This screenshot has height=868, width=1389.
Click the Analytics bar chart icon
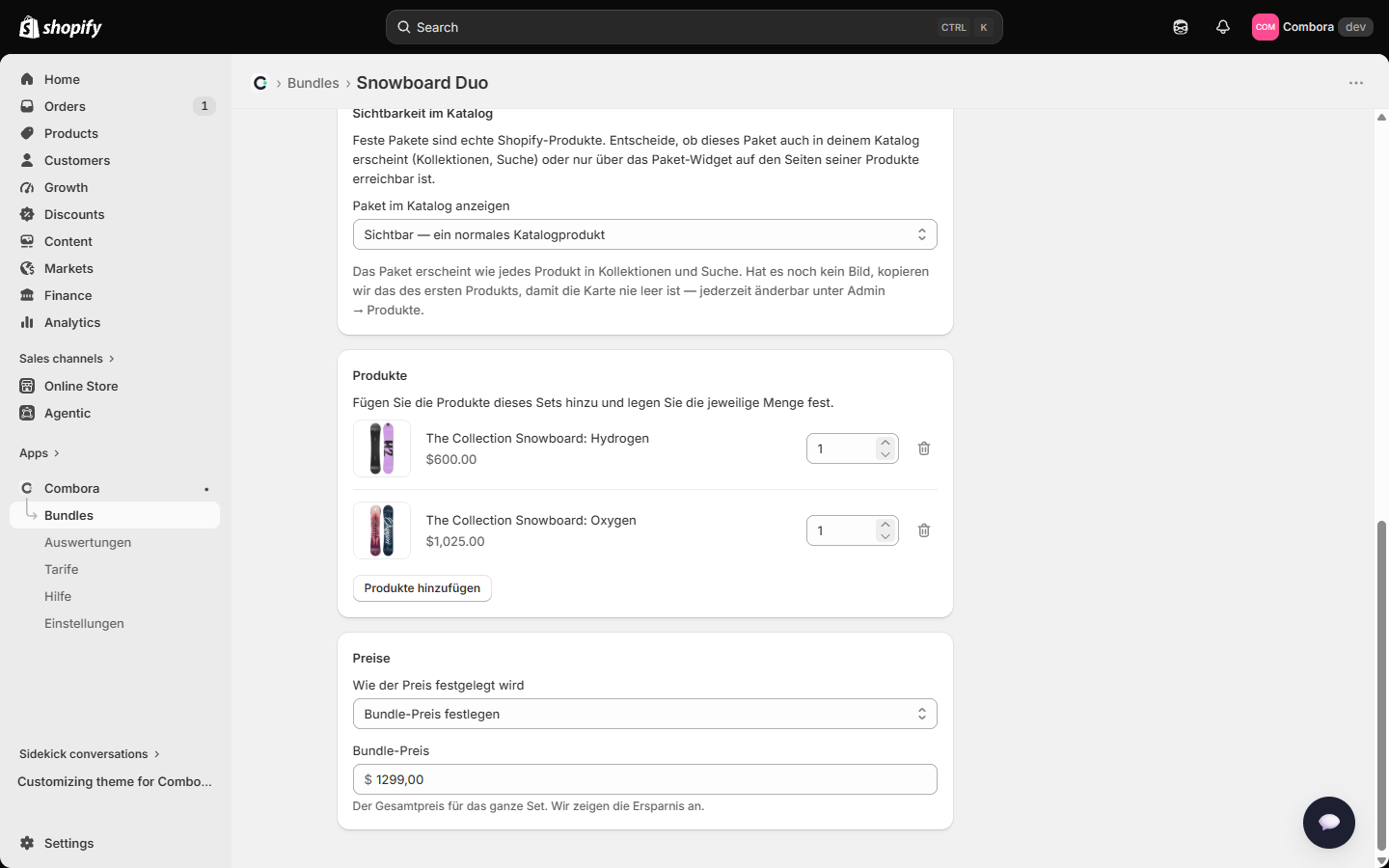tap(27, 322)
